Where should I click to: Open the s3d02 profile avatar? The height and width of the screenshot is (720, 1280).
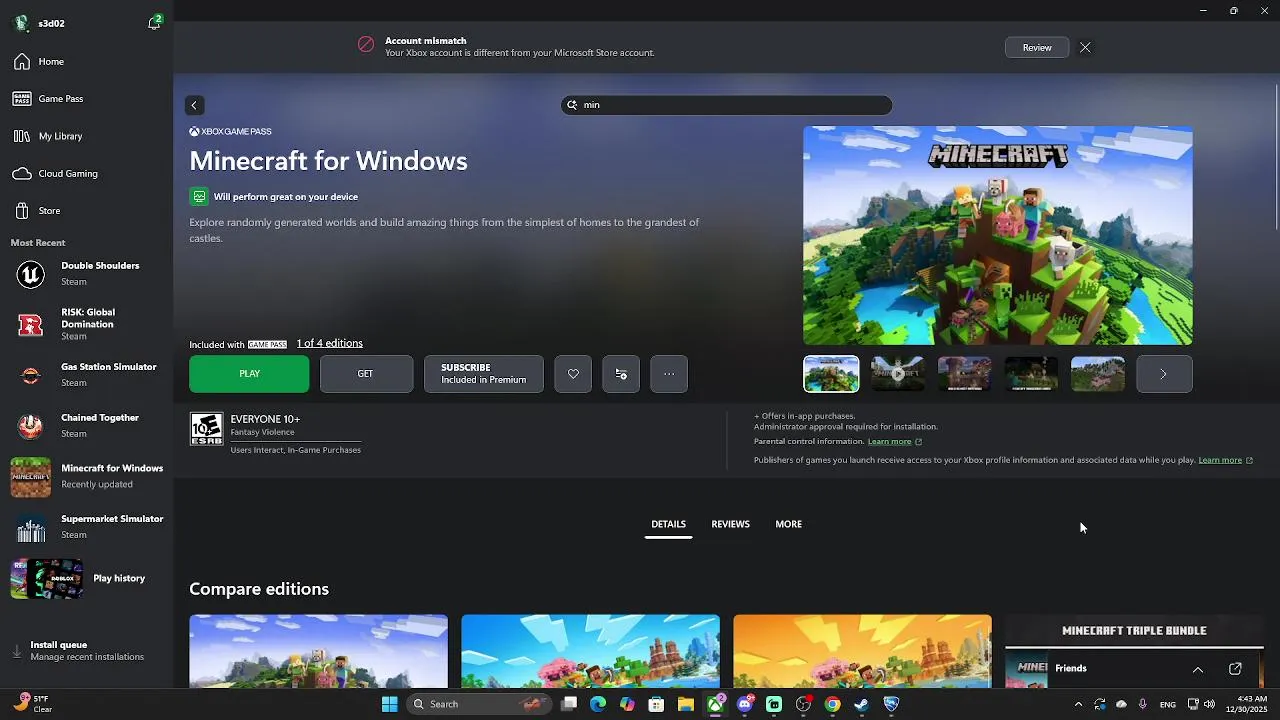21,23
